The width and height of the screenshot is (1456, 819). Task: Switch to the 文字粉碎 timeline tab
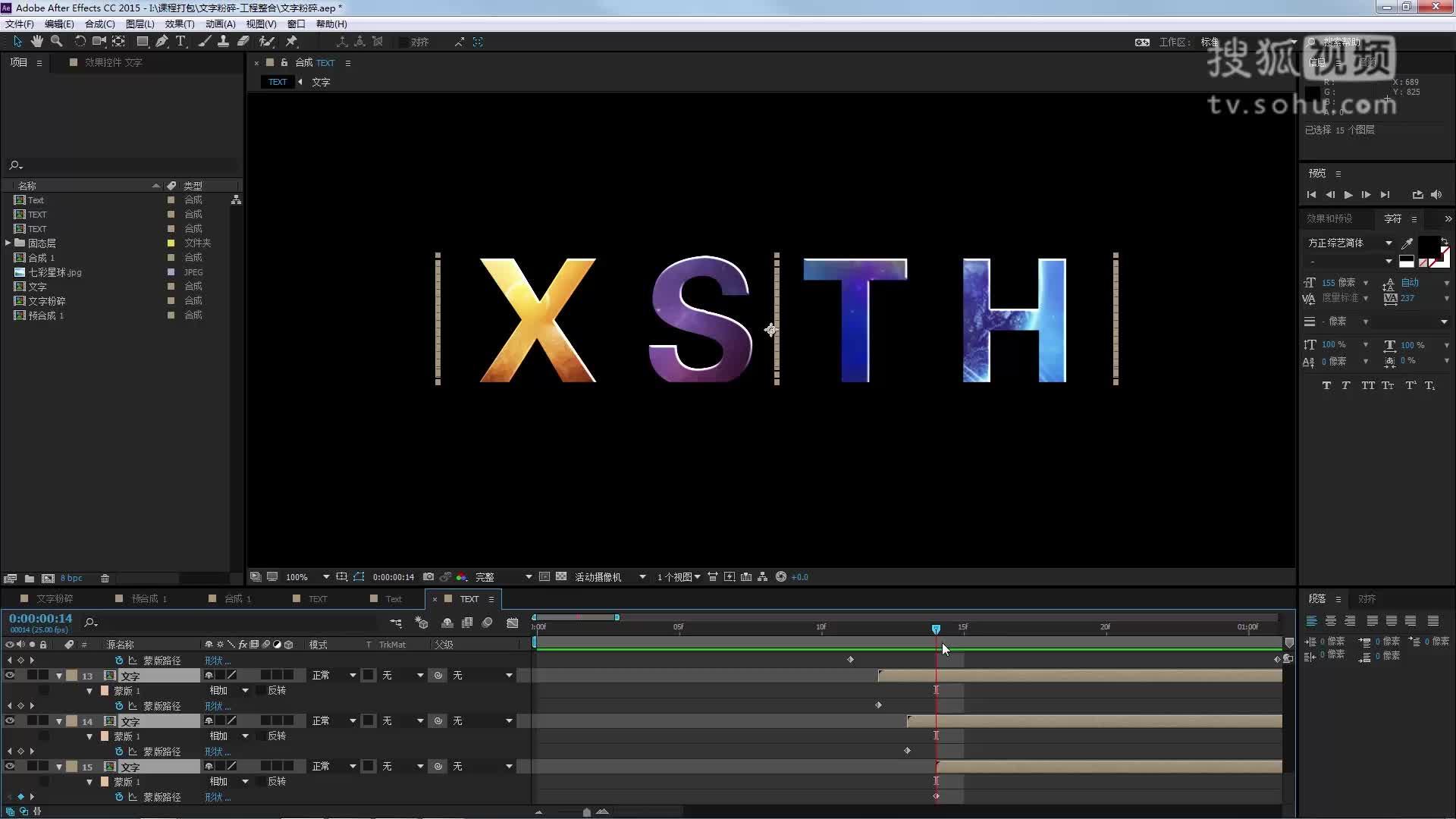point(55,598)
